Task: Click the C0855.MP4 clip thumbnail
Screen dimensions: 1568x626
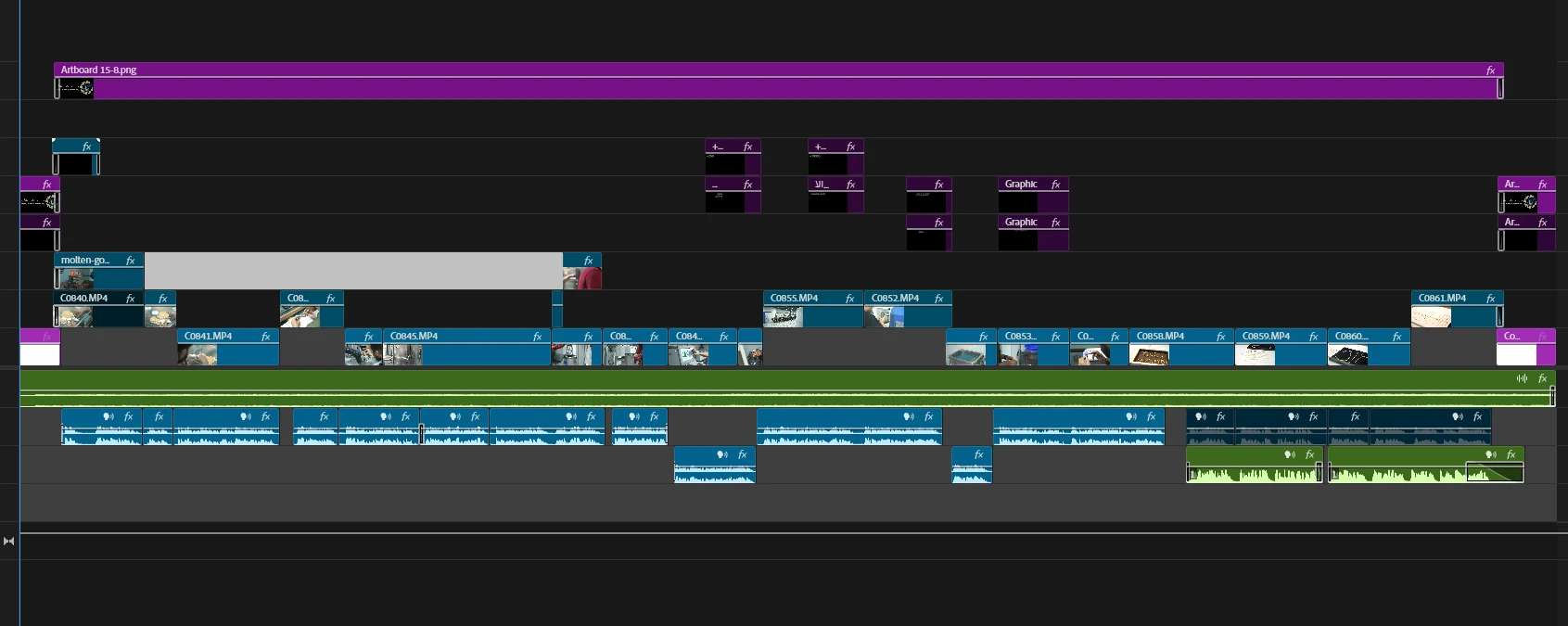Action: pos(784,317)
